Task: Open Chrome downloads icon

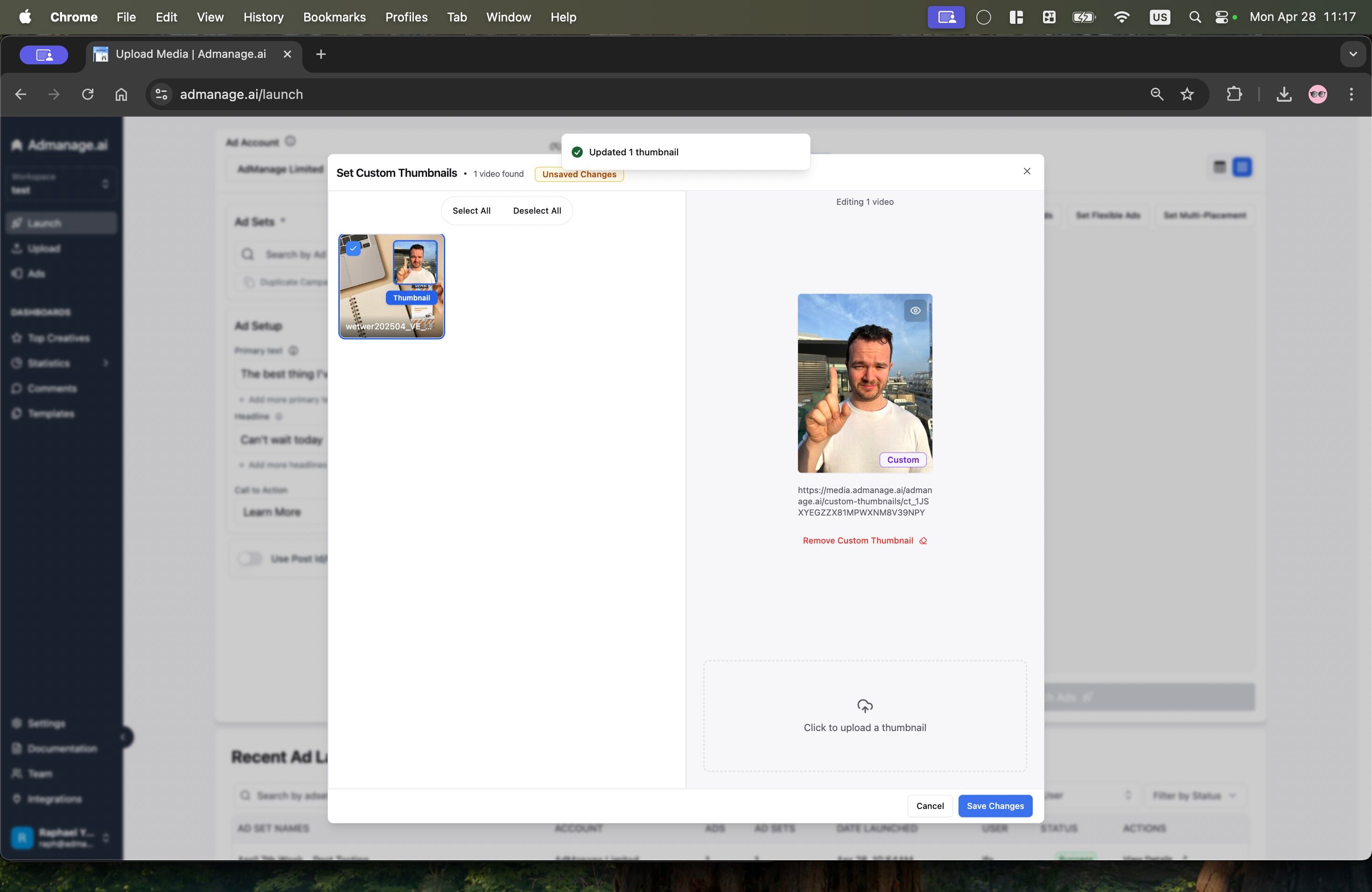Action: [x=1283, y=95]
